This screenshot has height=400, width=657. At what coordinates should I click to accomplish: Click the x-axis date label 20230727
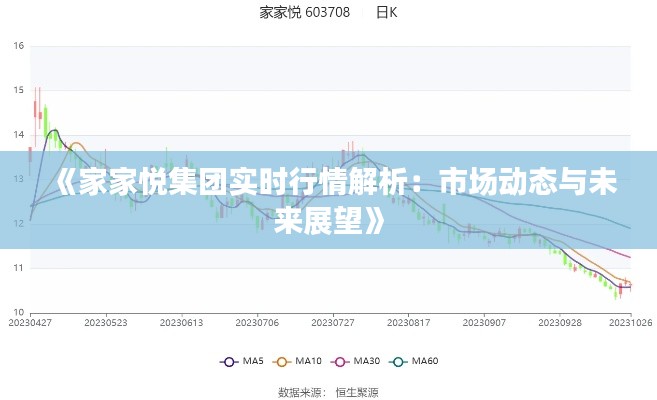click(333, 323)
